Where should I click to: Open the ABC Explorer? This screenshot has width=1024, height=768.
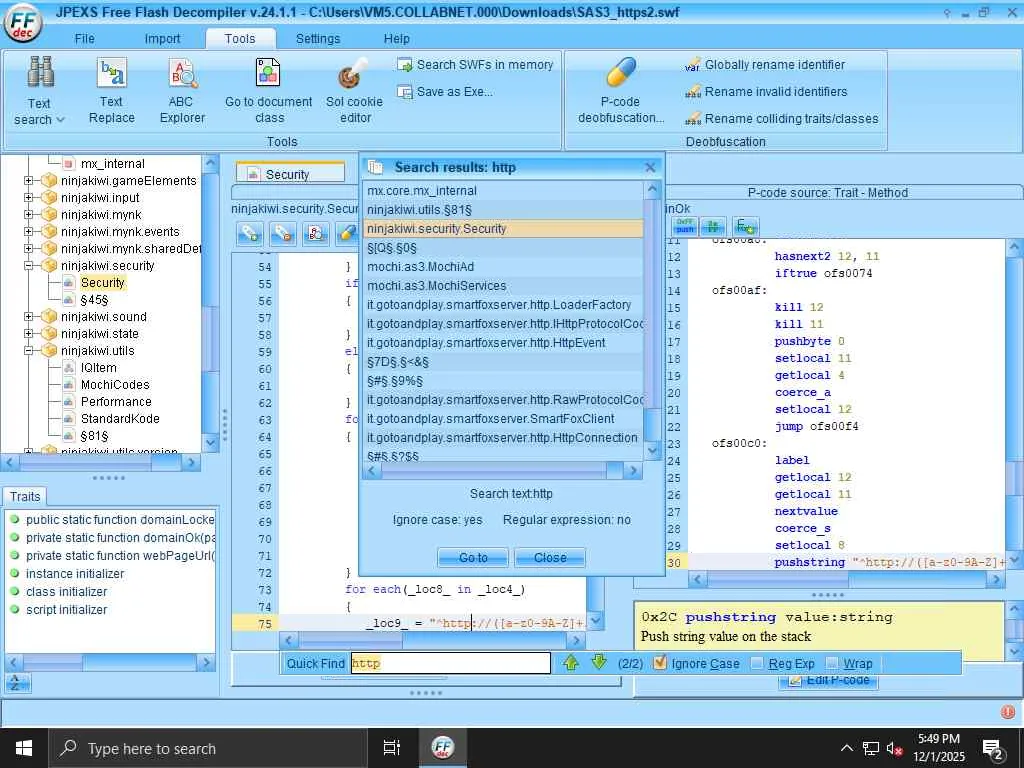pyautogui.click(x=181, y=92)
